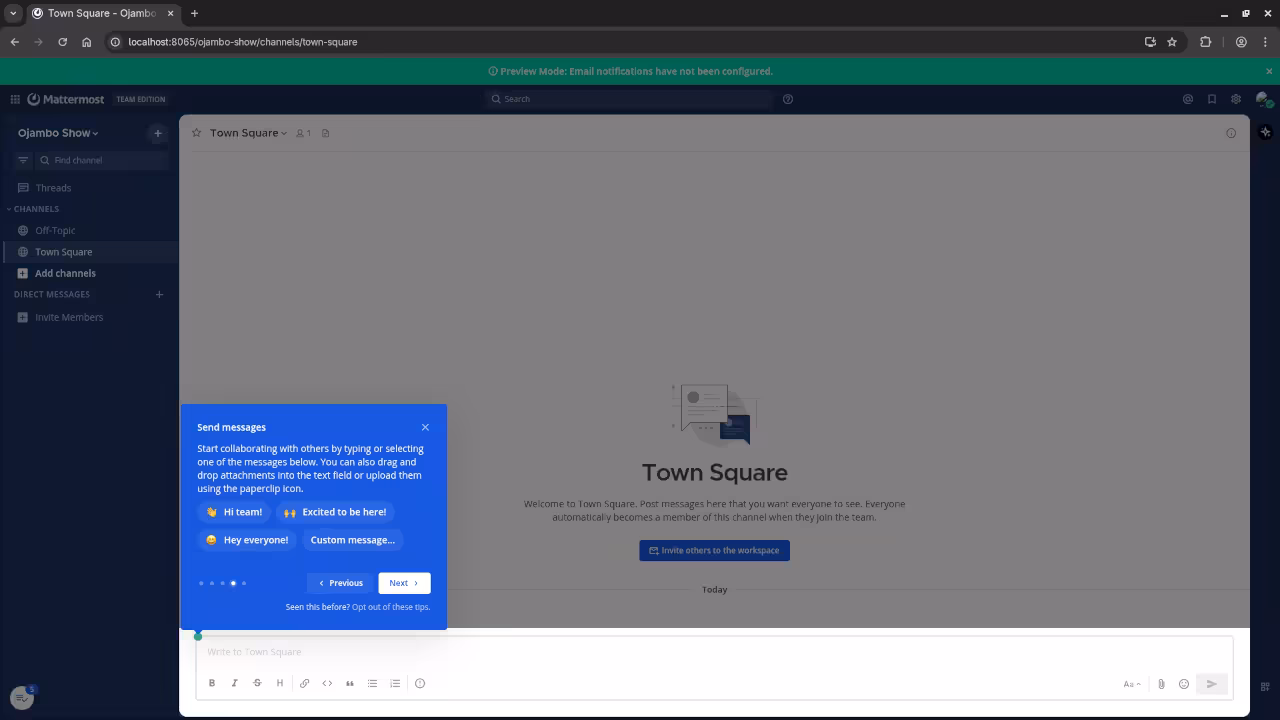The width and height of the screenshot is (1280, 720).
Task: Click the paperclip attachment icon
Action: [x=1161, y=684]
